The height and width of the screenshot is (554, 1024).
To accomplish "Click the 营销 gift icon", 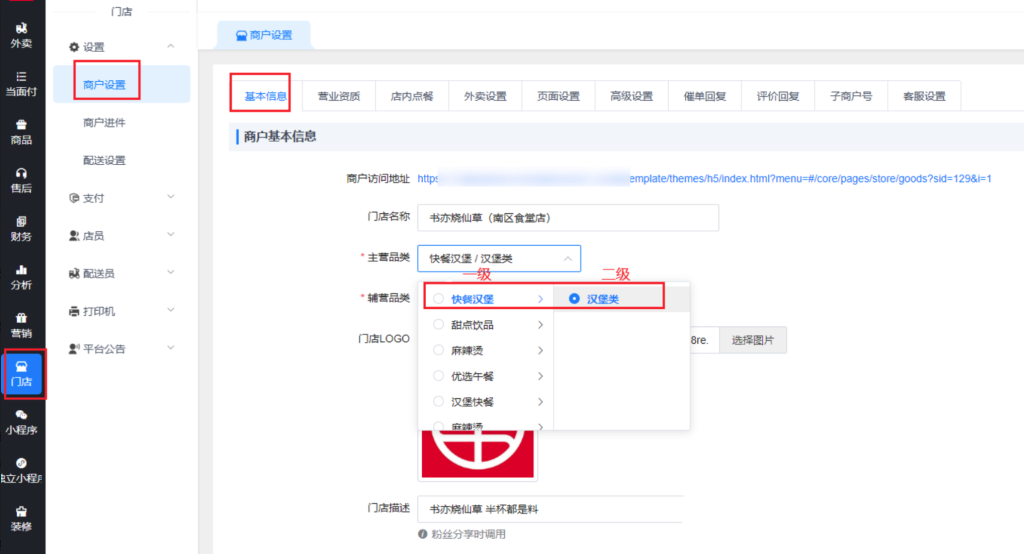I will (21, 324).
